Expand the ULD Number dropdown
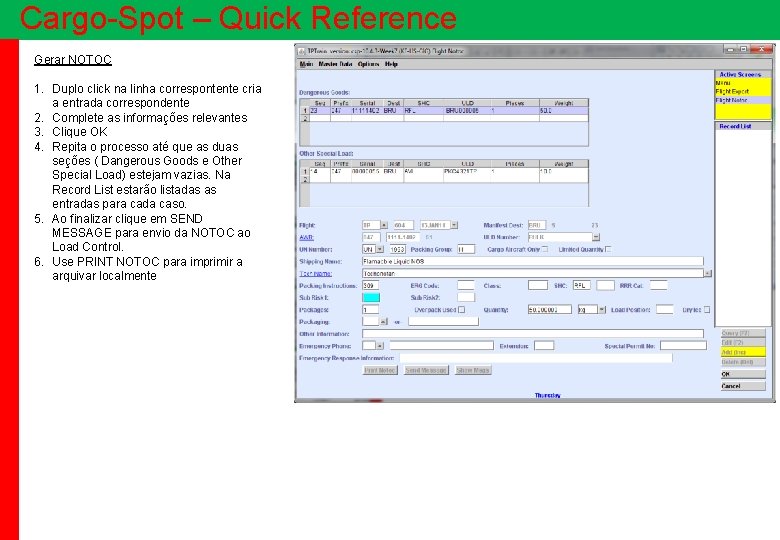The image size is (780, 540). [x=596, y=237]
